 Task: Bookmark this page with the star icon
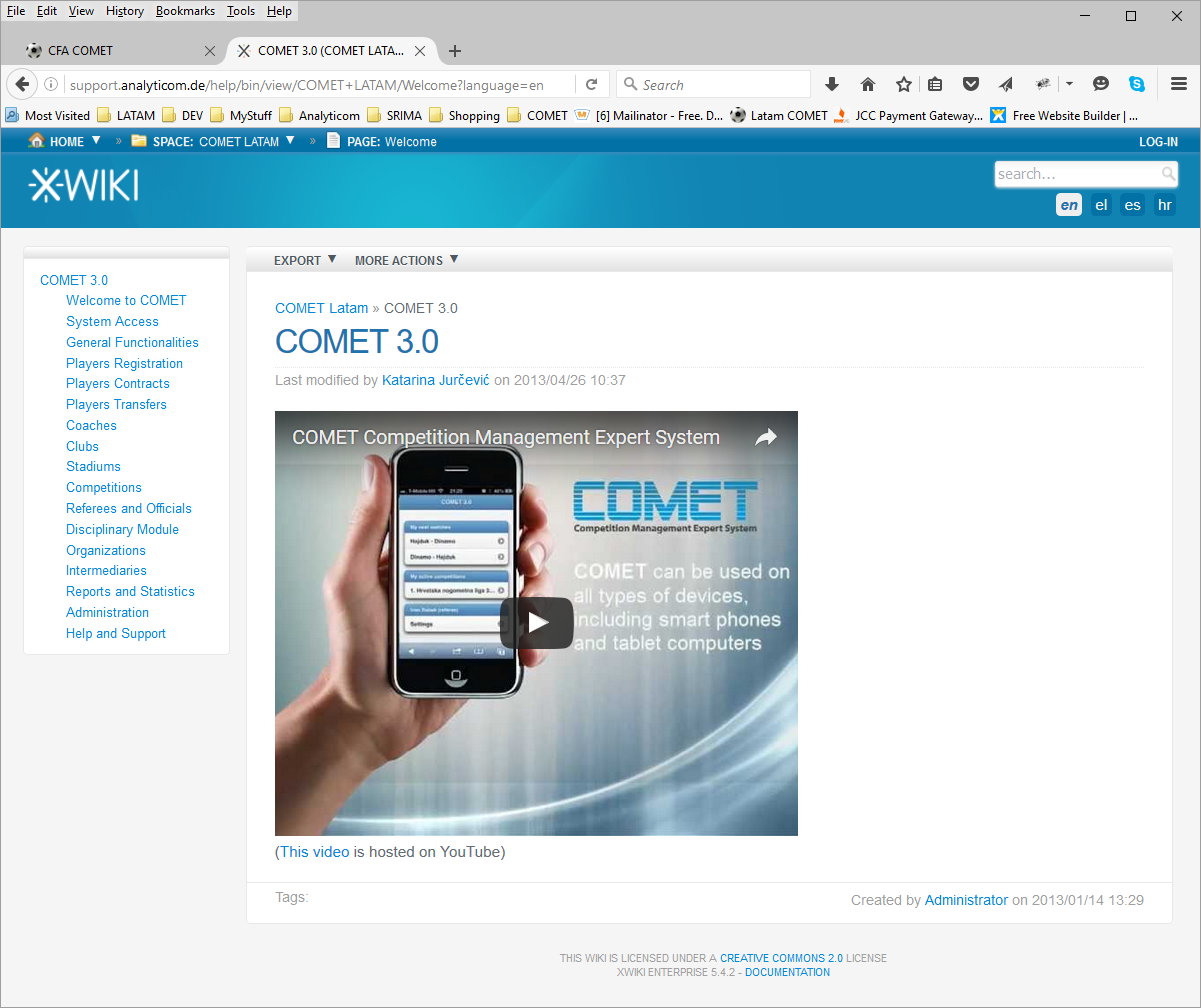click(903, 85)
